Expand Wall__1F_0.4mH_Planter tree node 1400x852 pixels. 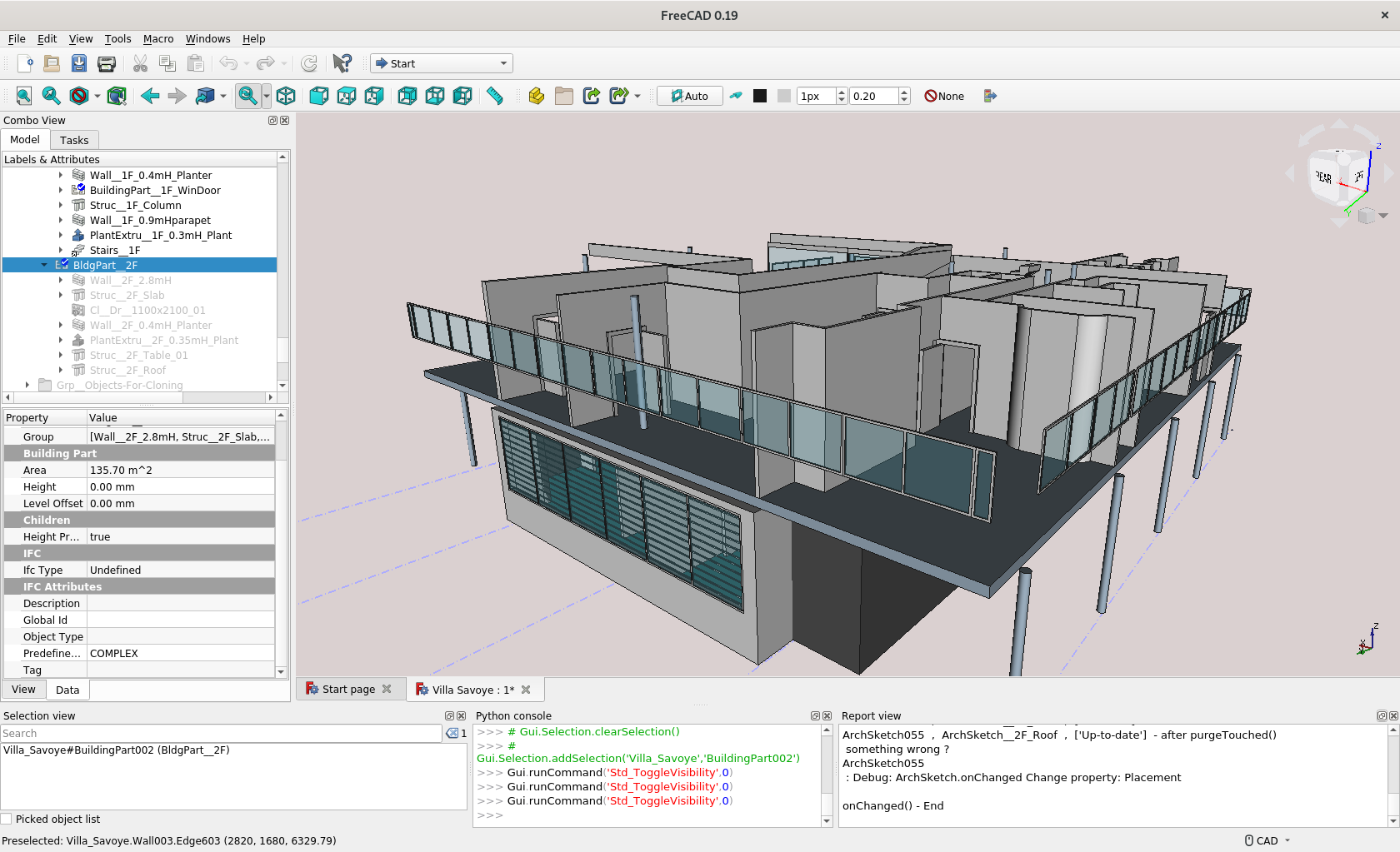[x=61, y=175]
